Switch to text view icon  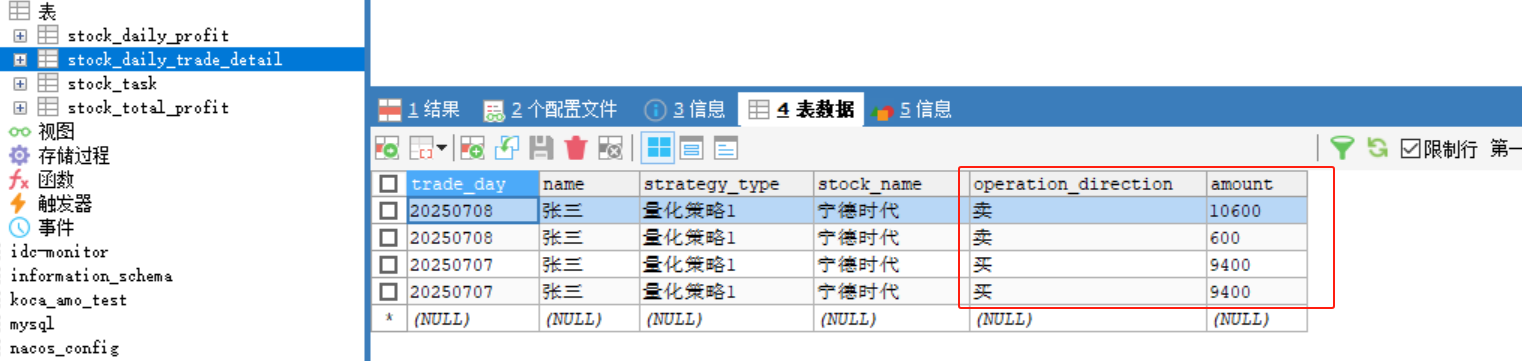pos(725,148)
